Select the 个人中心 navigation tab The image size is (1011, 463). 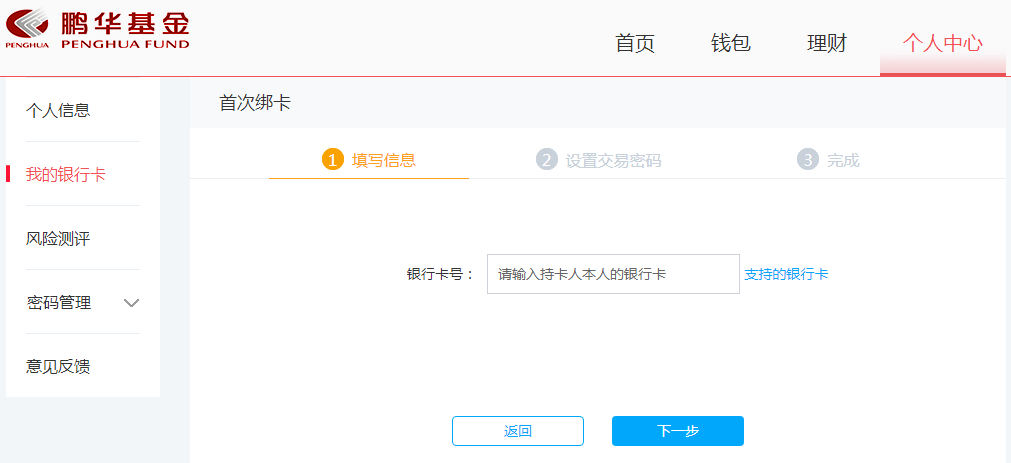tap(943, 43)
